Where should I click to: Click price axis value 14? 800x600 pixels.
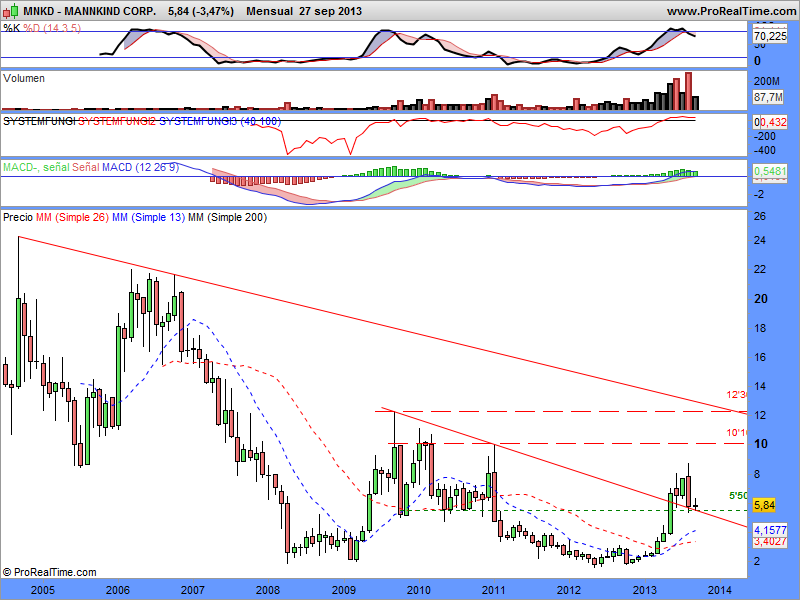click(760, 386)
